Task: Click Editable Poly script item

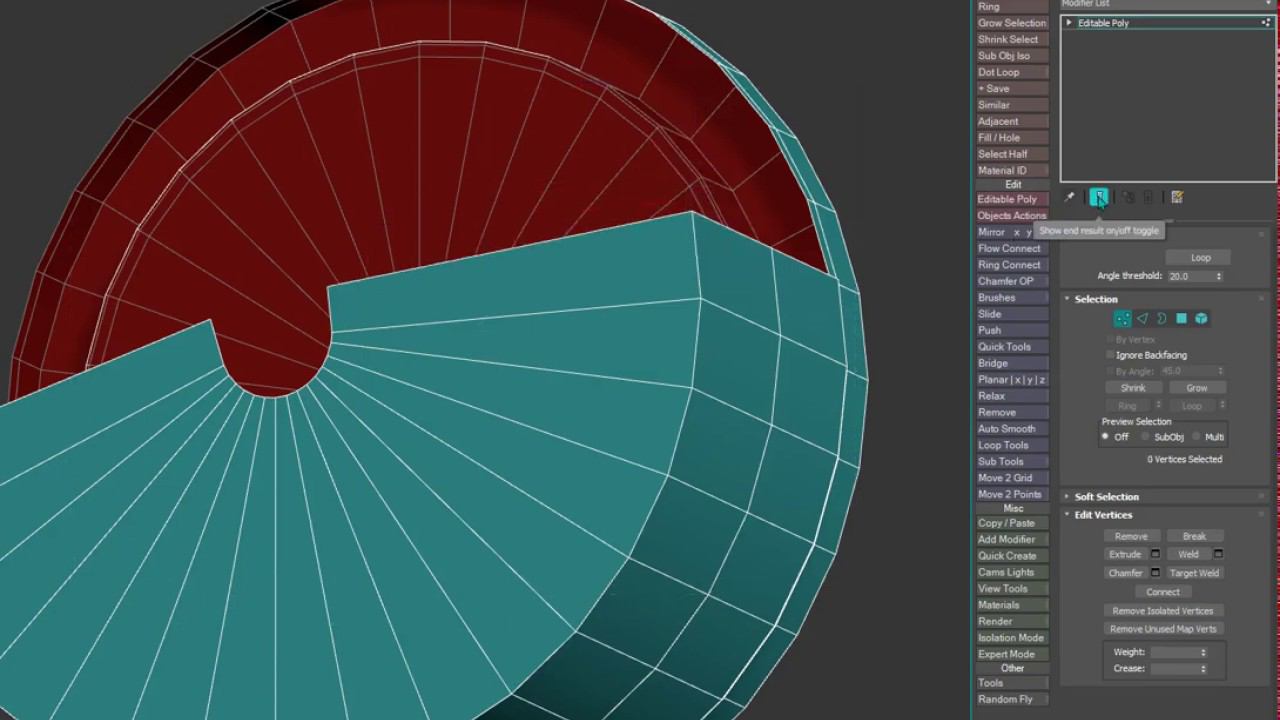Action: tap(1012, 199)
